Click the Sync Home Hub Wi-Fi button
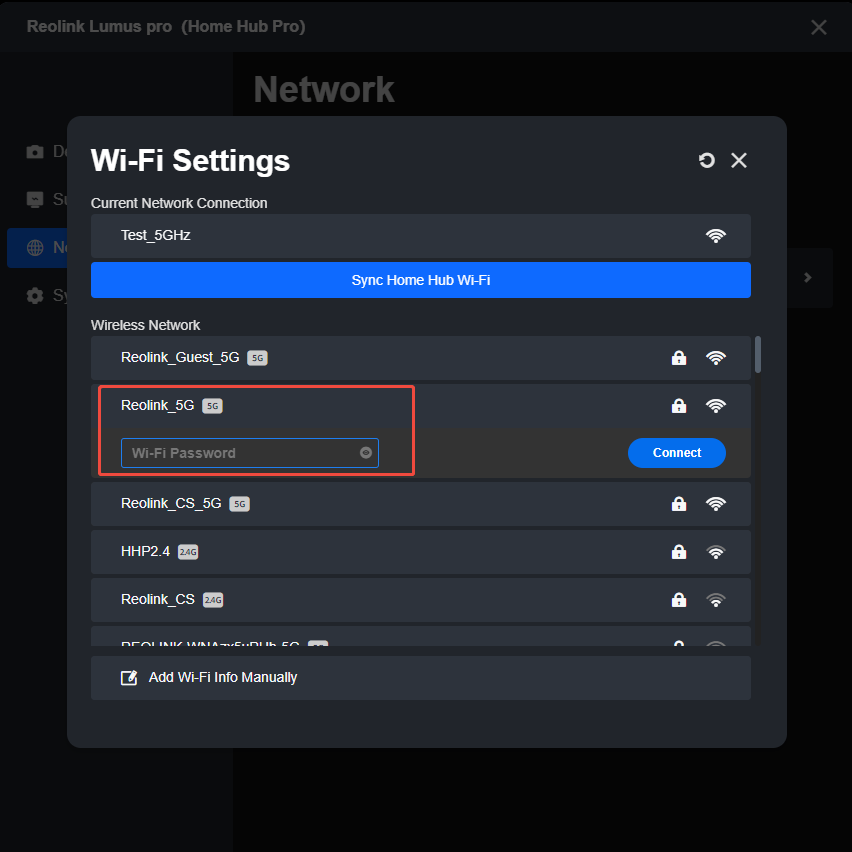This screenshot has width=852, height=852. (421, 280)
